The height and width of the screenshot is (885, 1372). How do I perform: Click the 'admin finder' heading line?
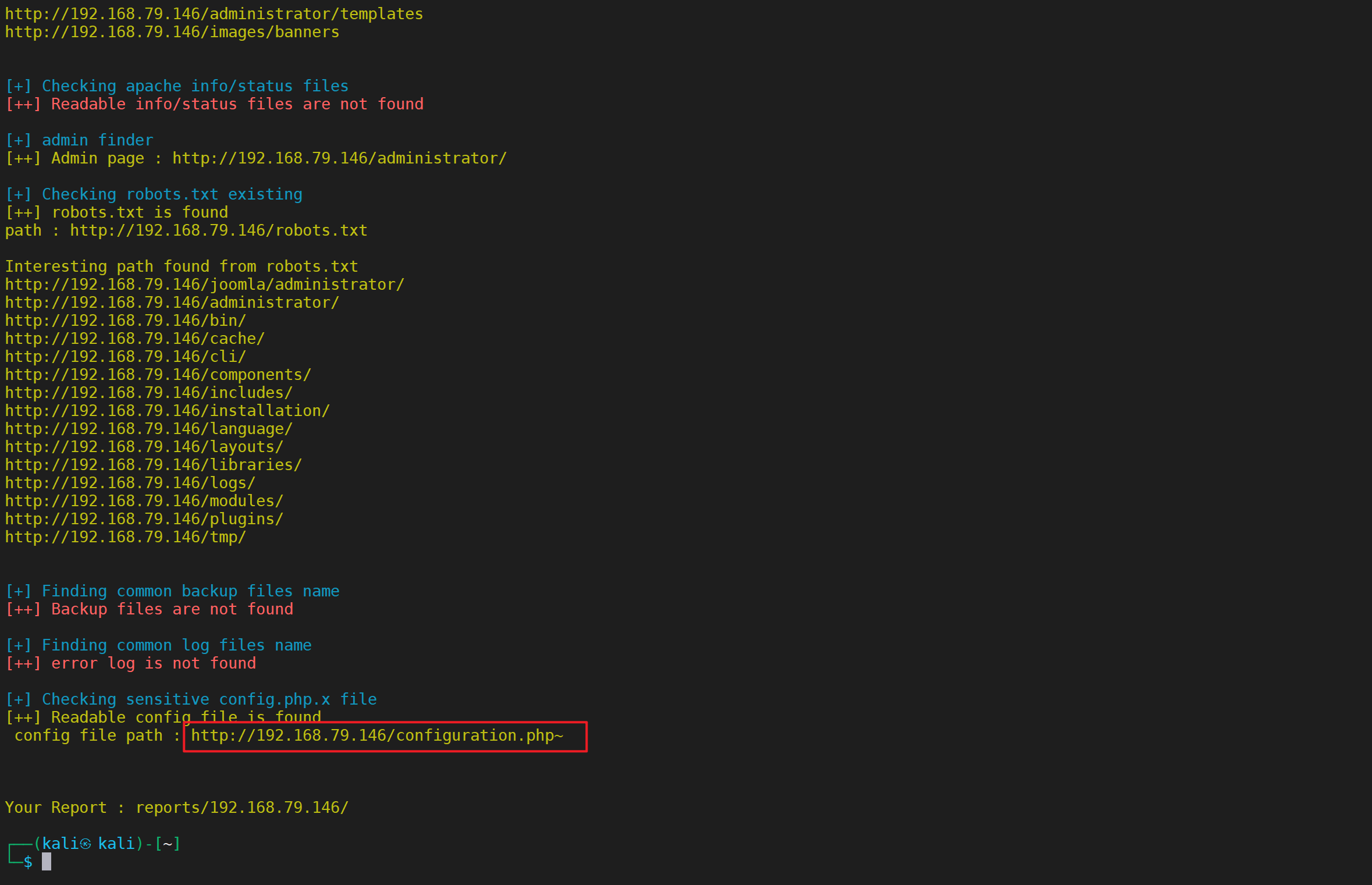[79, 140]
